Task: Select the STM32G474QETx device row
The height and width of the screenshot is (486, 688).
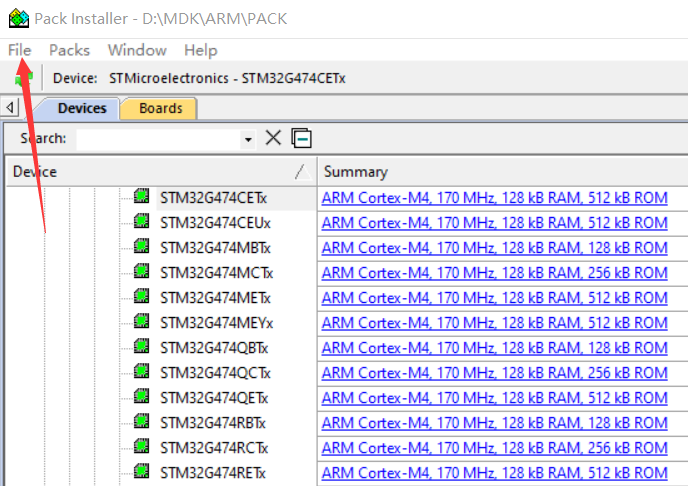Action: click(x=214, y=398)
